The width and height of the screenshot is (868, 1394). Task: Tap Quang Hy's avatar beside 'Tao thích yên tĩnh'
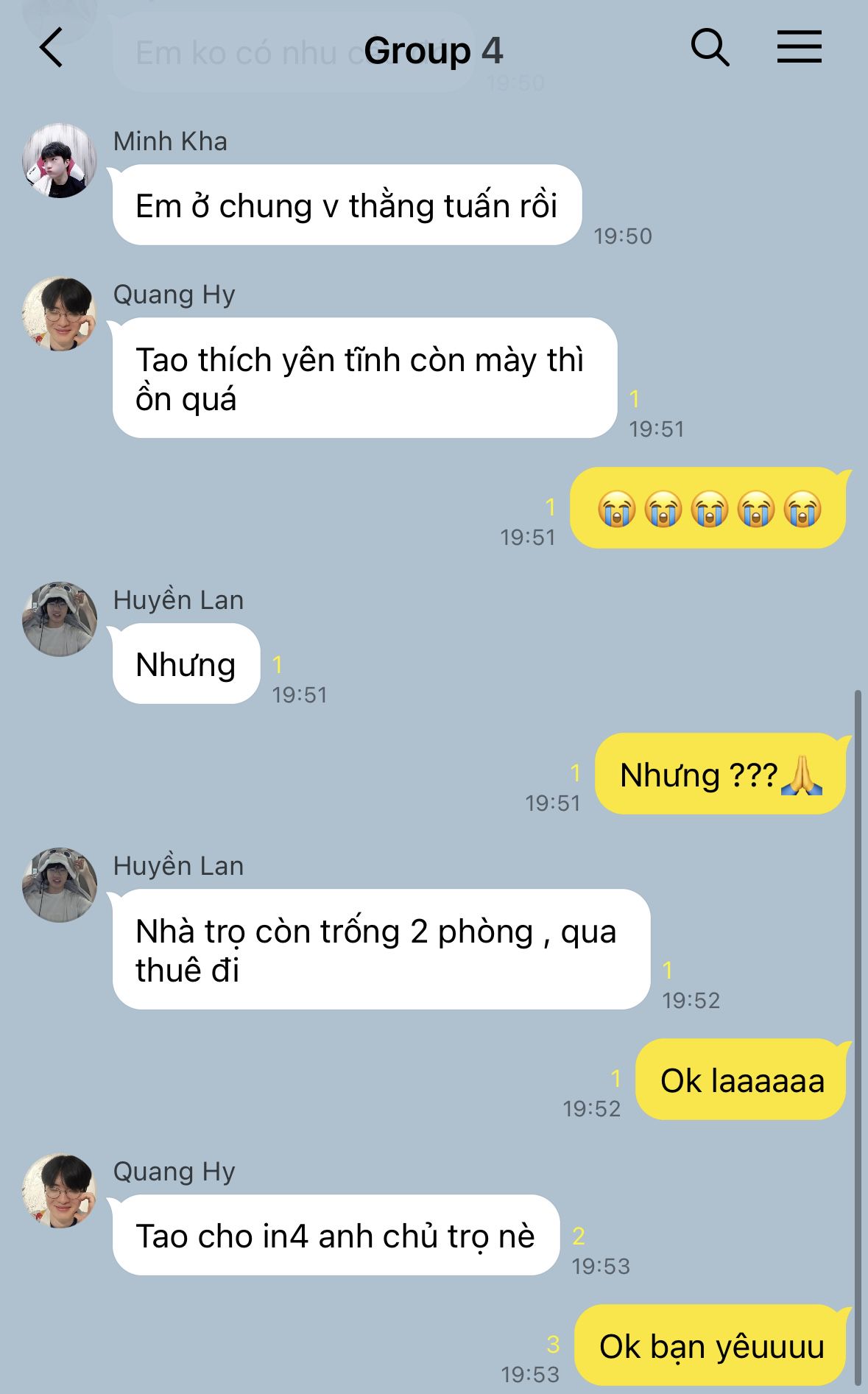(x=60, y=314)
